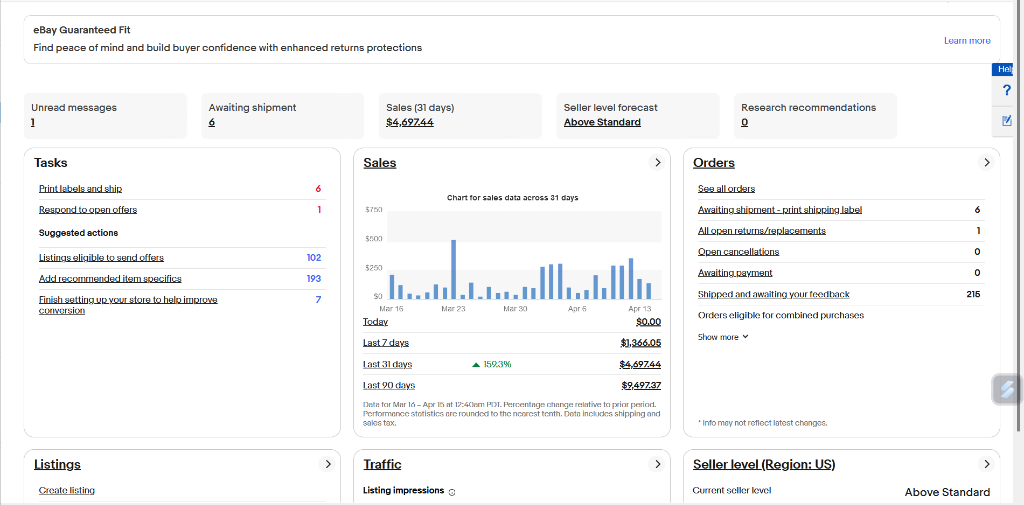Click the tallest bar in sales chart
The width and height of the screenshot is (1024, 505).
click(454, 270)
